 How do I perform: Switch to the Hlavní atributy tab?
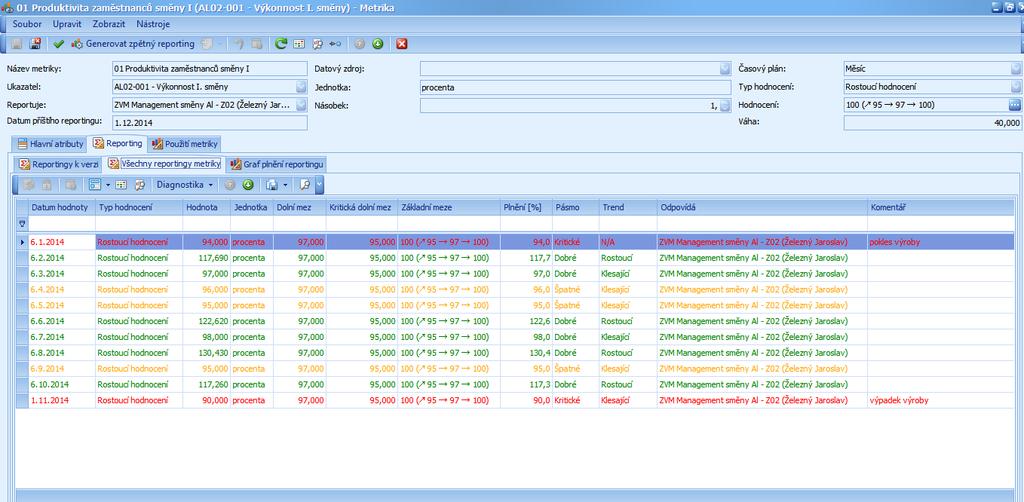pyautogui.click(x=50, y=144)
